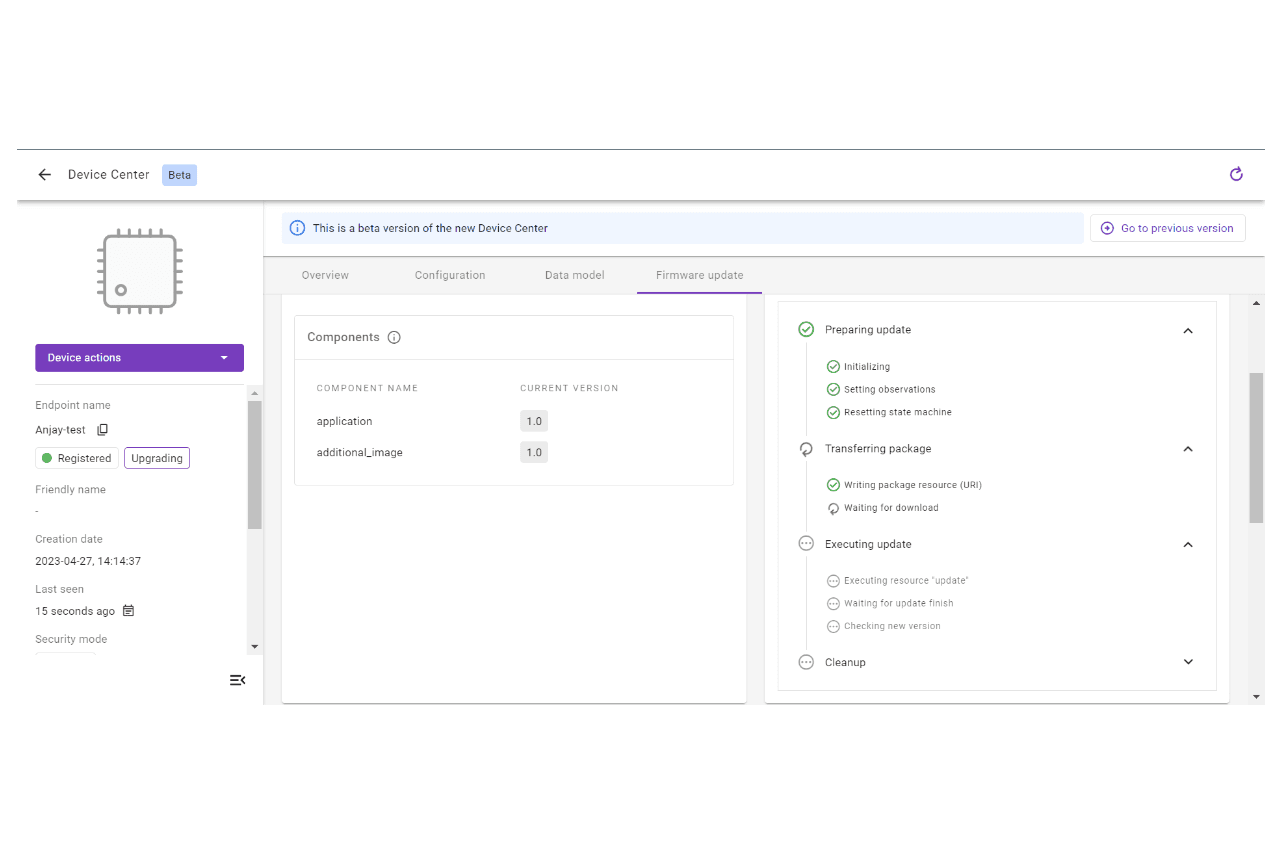
Task: Click the device chip image
Action: (x=138, y=270)
